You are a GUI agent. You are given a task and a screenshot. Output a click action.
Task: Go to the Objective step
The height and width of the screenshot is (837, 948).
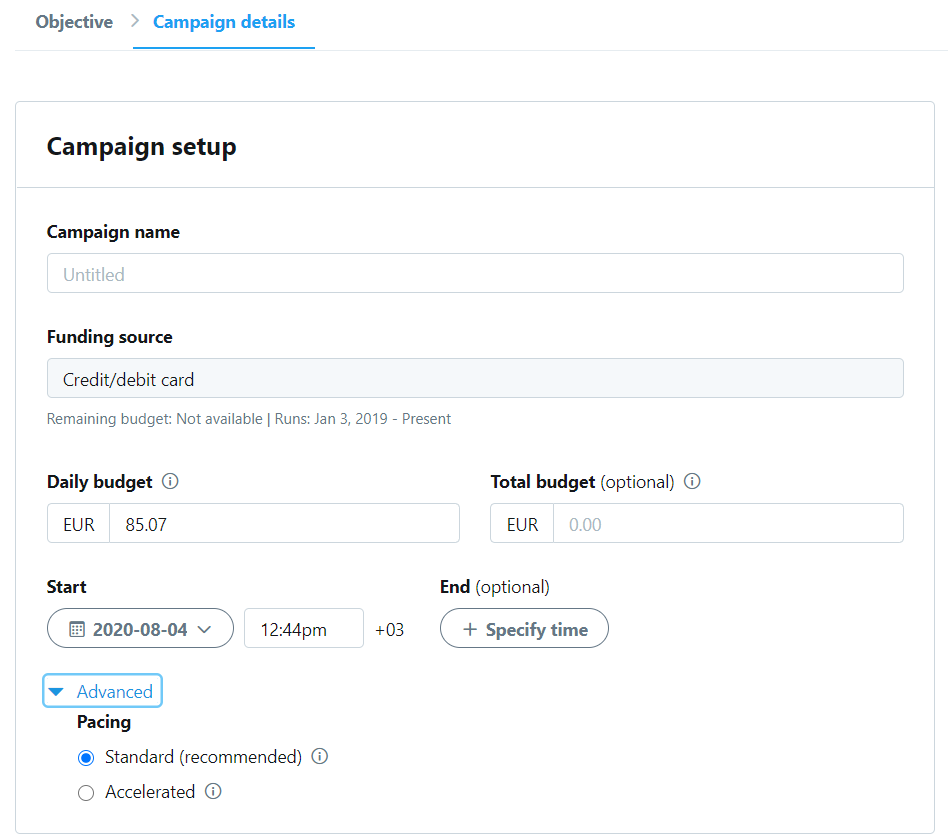click(74, 22)
